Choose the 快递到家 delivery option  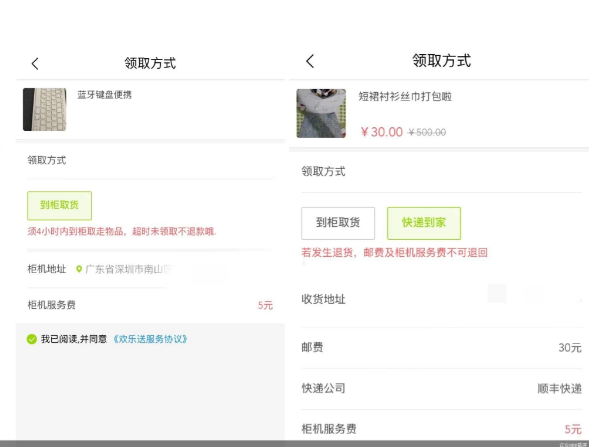(424, 223)
